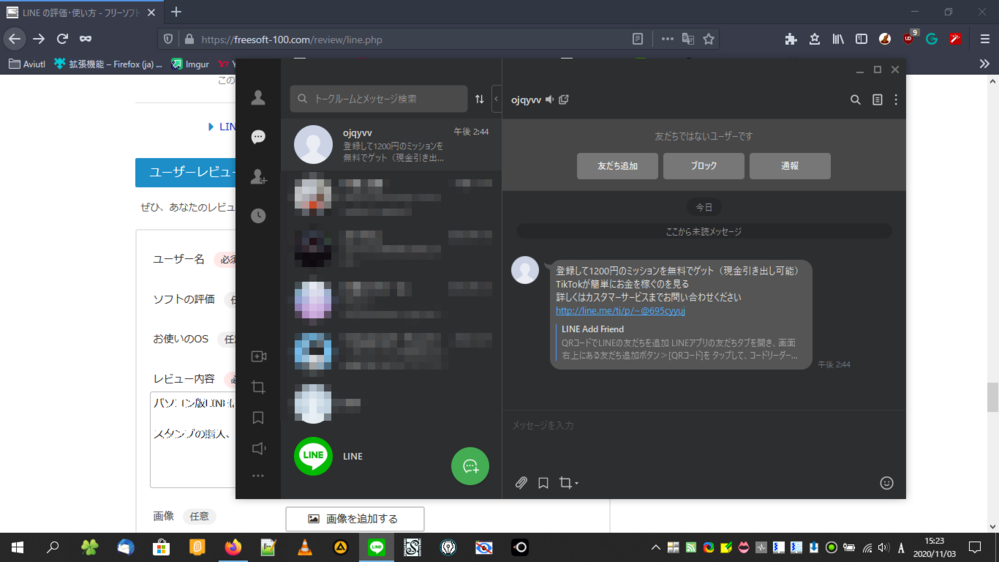Open the LINE timeline clock icon
Screen dimensions: 999x562
[x=258, y=216]
